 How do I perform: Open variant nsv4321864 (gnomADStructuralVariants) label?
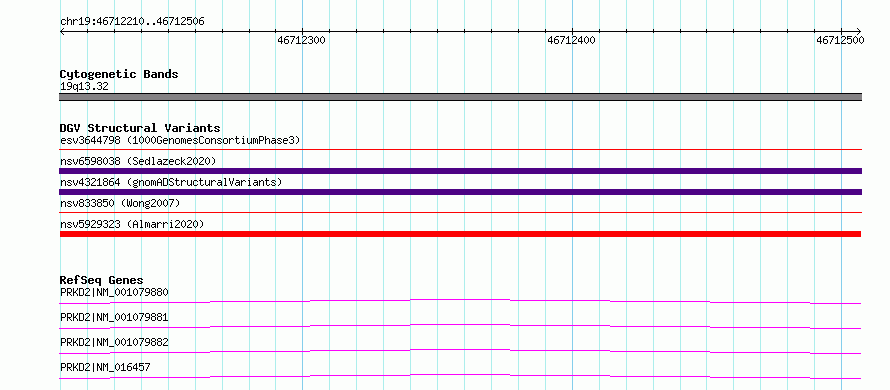171,182
